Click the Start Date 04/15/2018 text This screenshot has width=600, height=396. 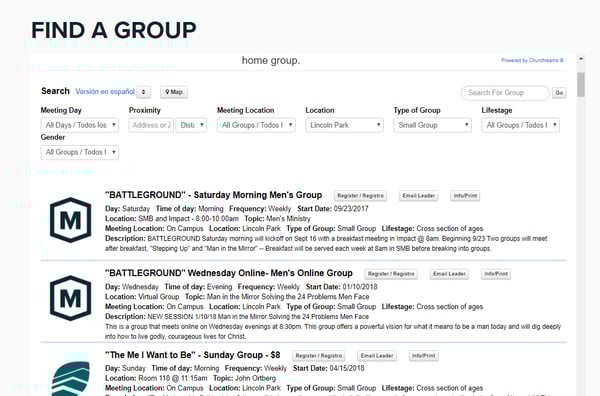329,368
